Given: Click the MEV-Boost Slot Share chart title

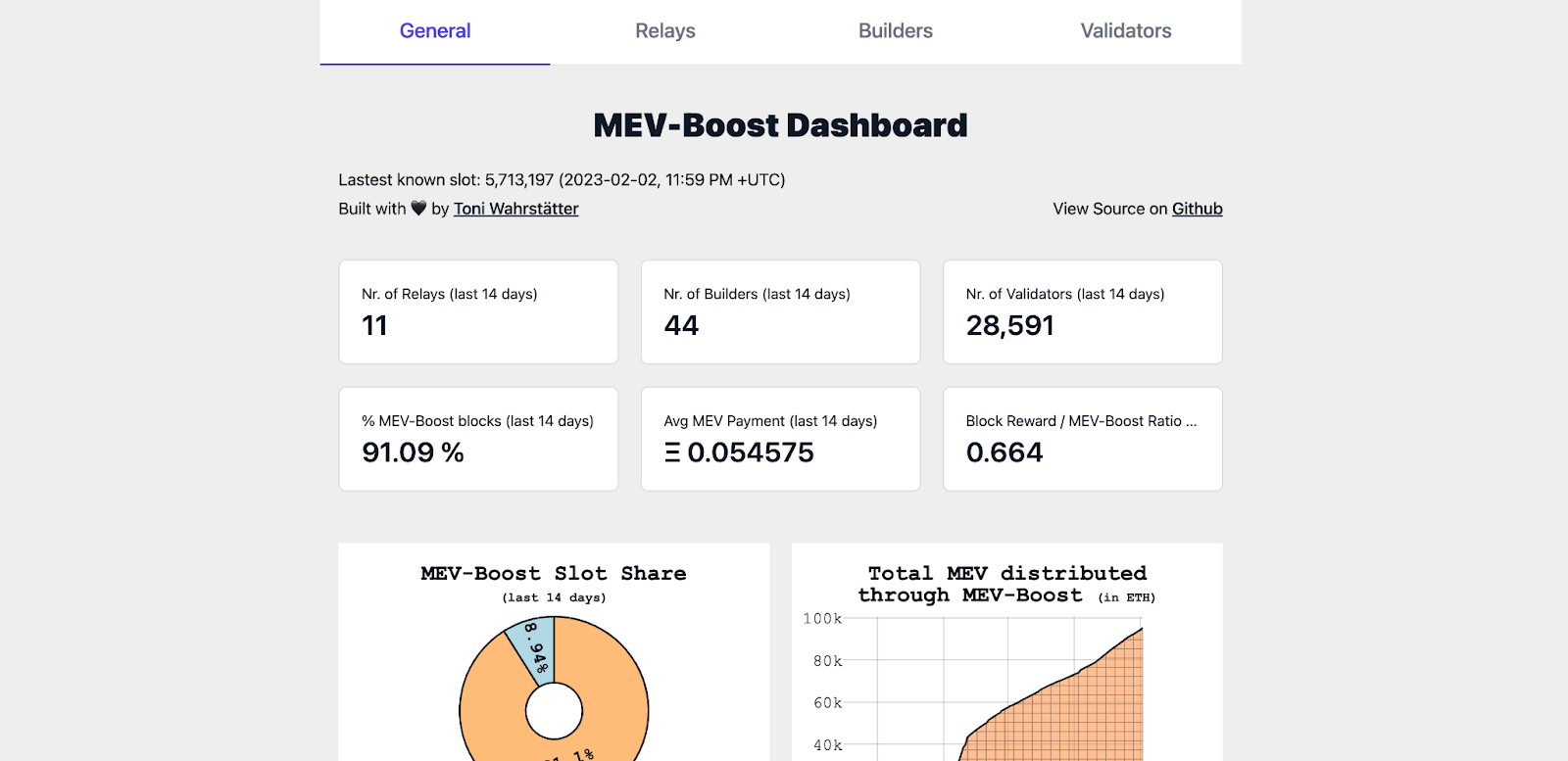Looking at the screenshot, I should pos(553,574).
